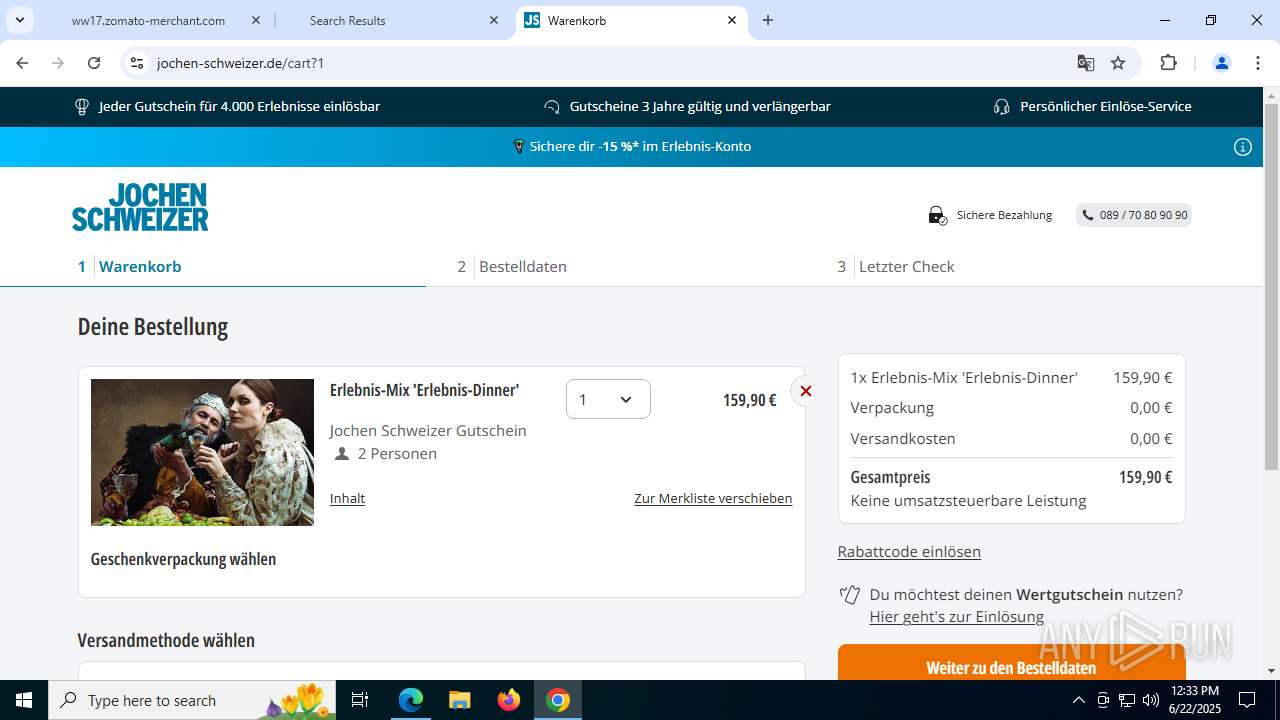Click the page vertical scrollbar
The height and width of the screenshot is (720, 1280).
point(1271,287)
